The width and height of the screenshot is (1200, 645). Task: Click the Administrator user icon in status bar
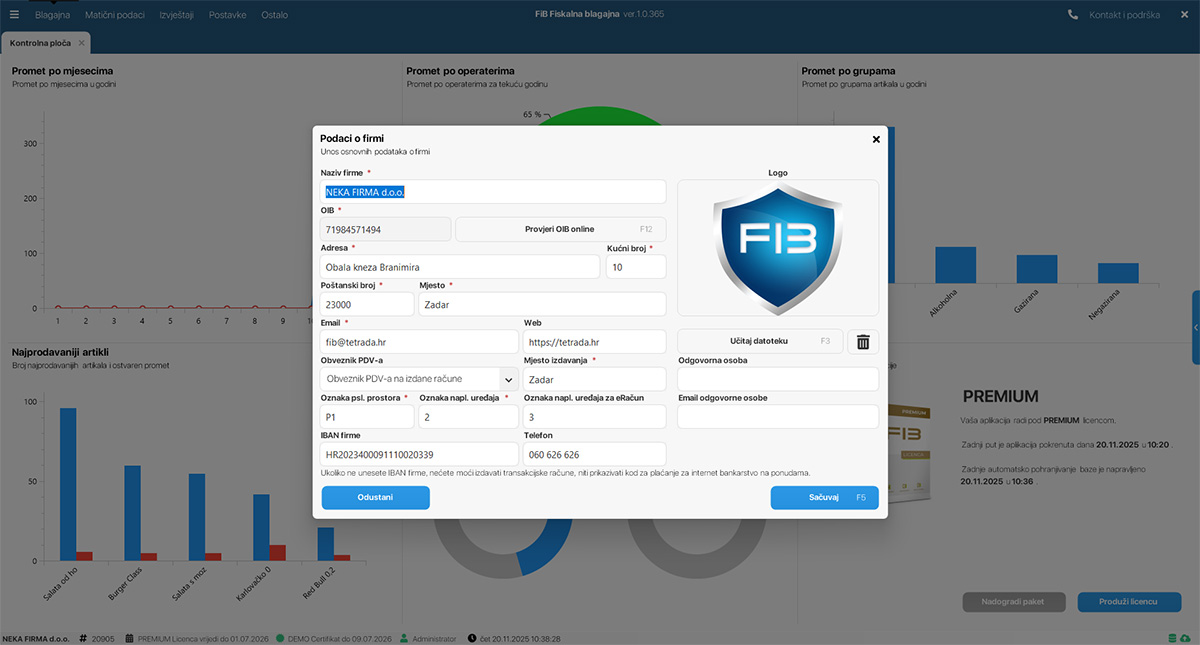(x=404, y=638)
